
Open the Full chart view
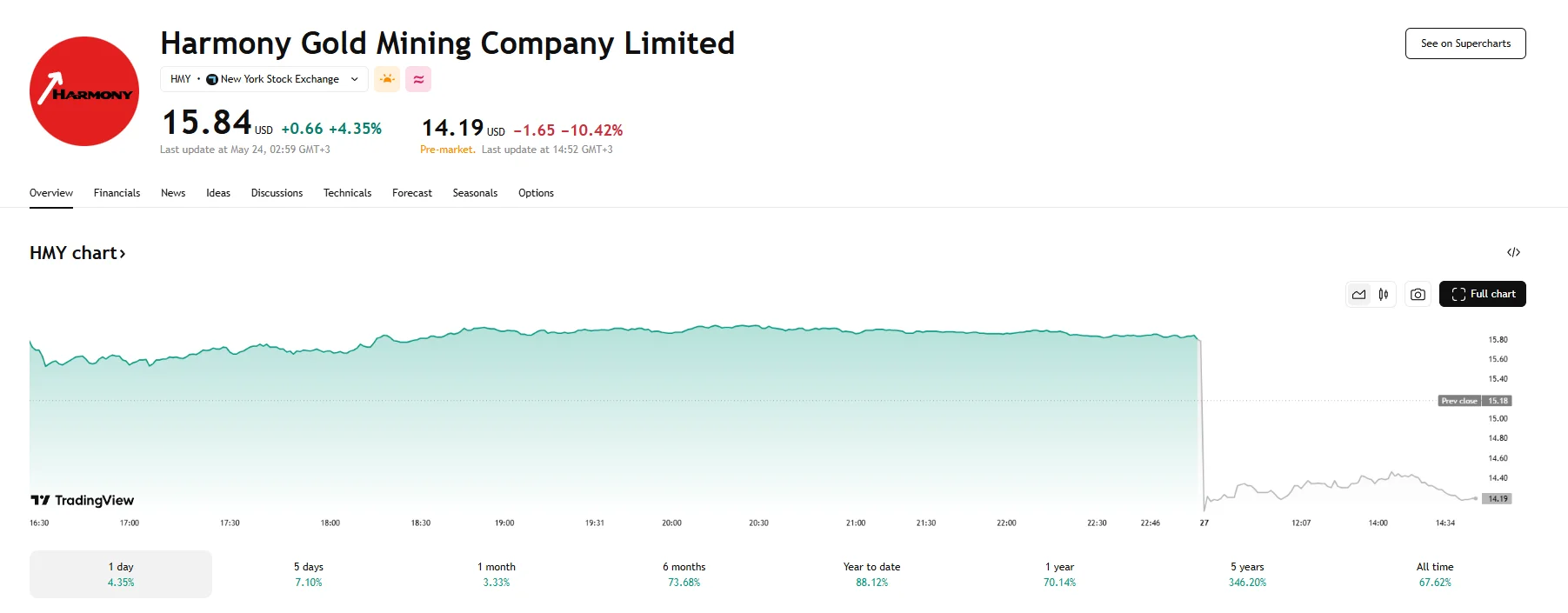coord(1483,294)
